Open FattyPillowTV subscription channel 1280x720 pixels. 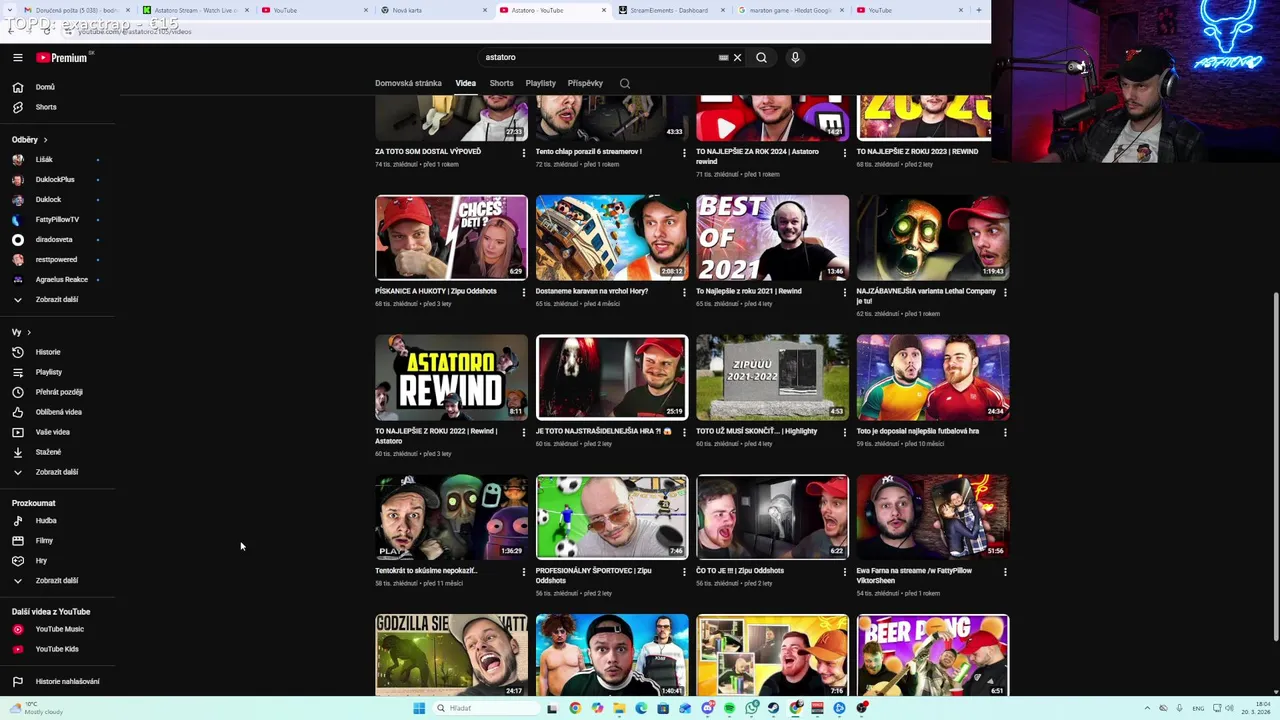point(58,220)
